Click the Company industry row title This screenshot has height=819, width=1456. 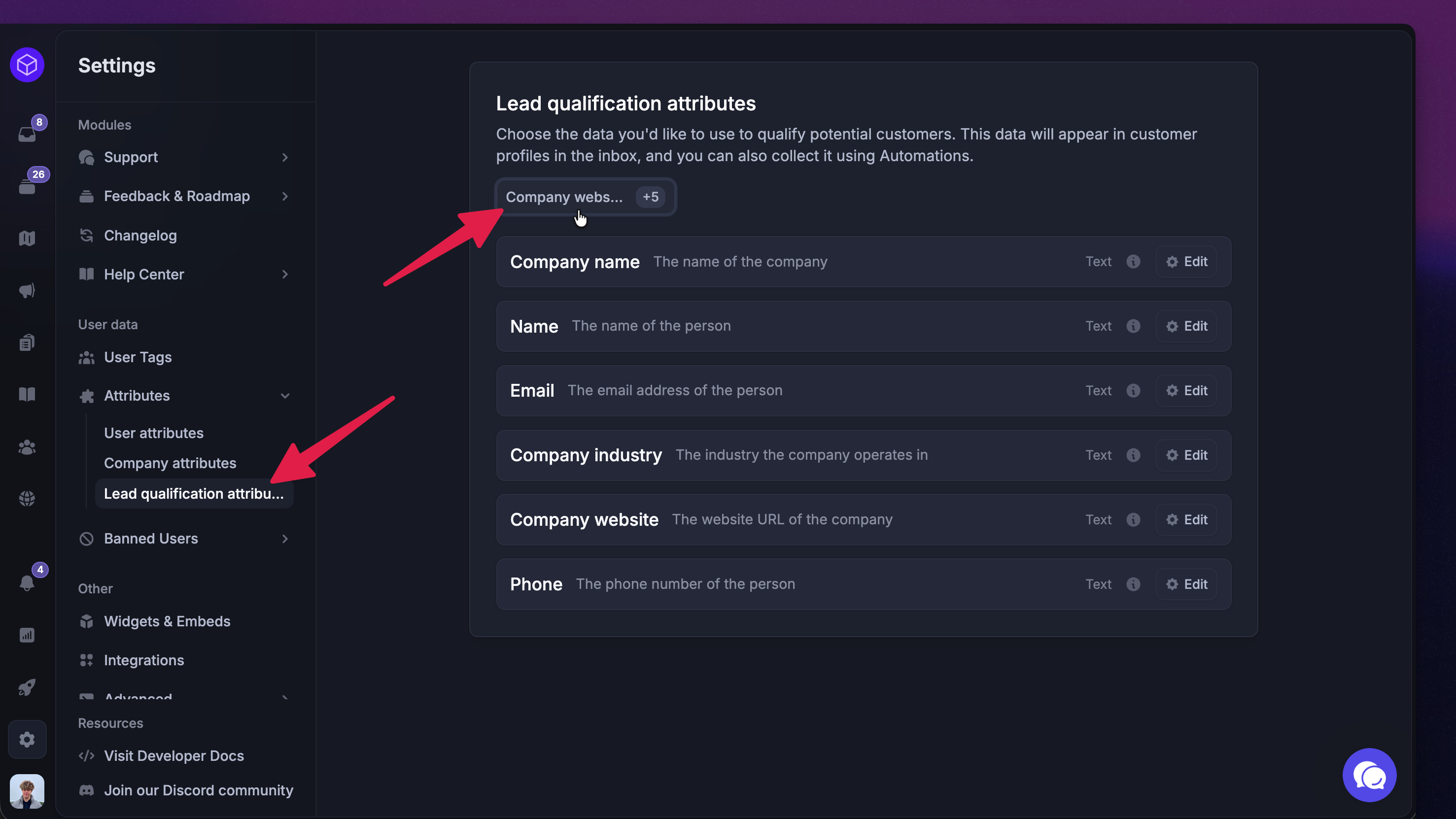pos(586,455)
